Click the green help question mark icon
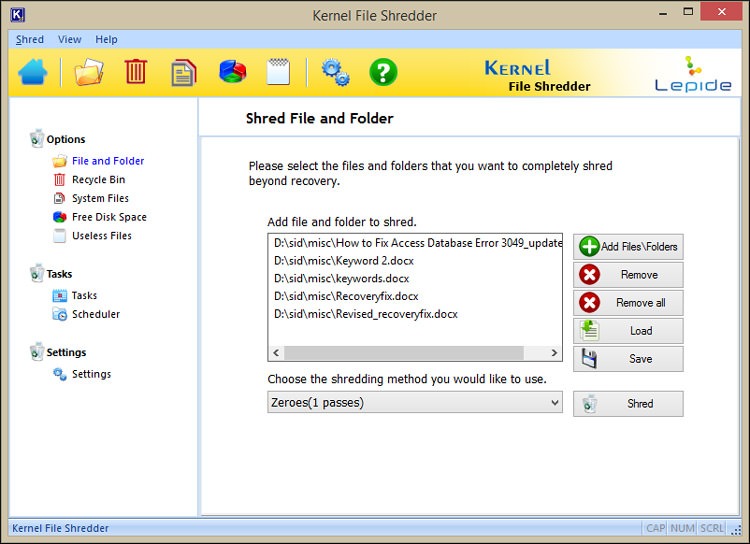 click(383, 72)
